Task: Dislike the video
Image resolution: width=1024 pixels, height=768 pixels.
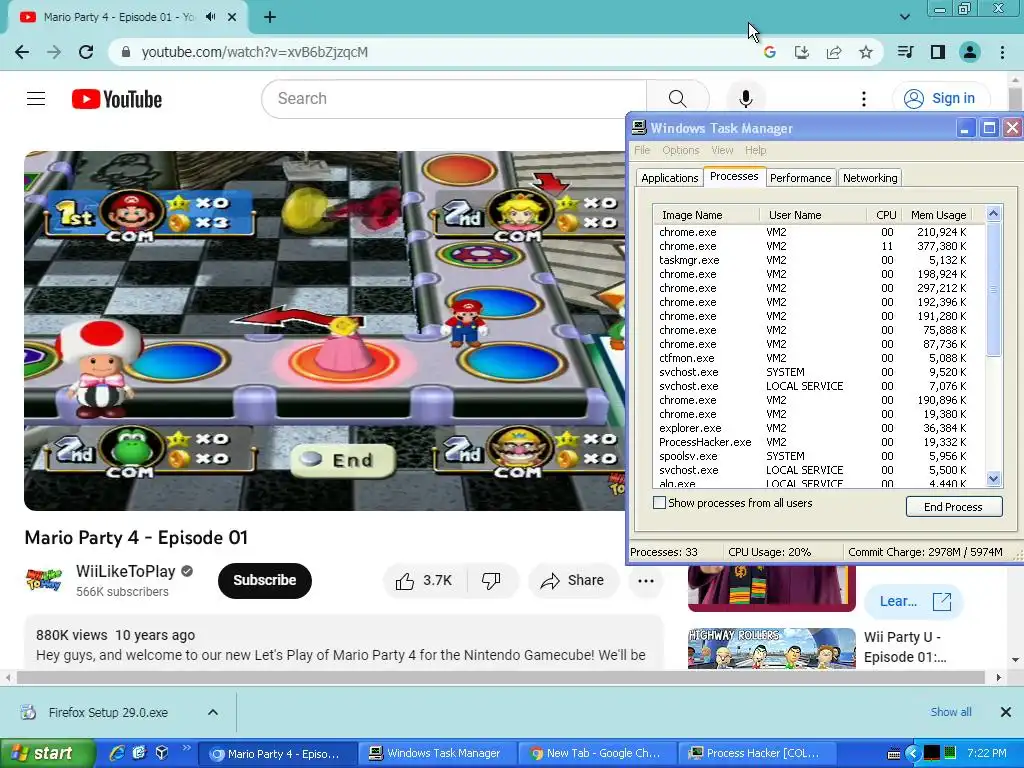Action: click(x=492, y=581)
